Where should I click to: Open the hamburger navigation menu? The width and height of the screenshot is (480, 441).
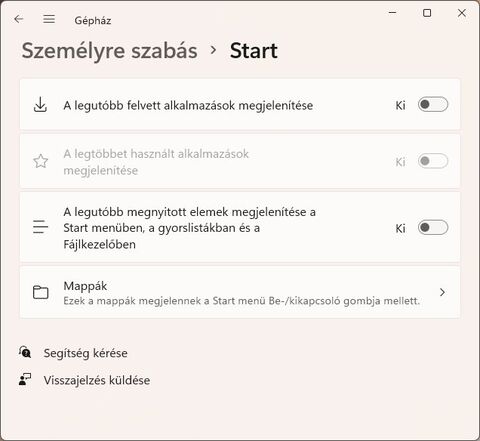49,19
